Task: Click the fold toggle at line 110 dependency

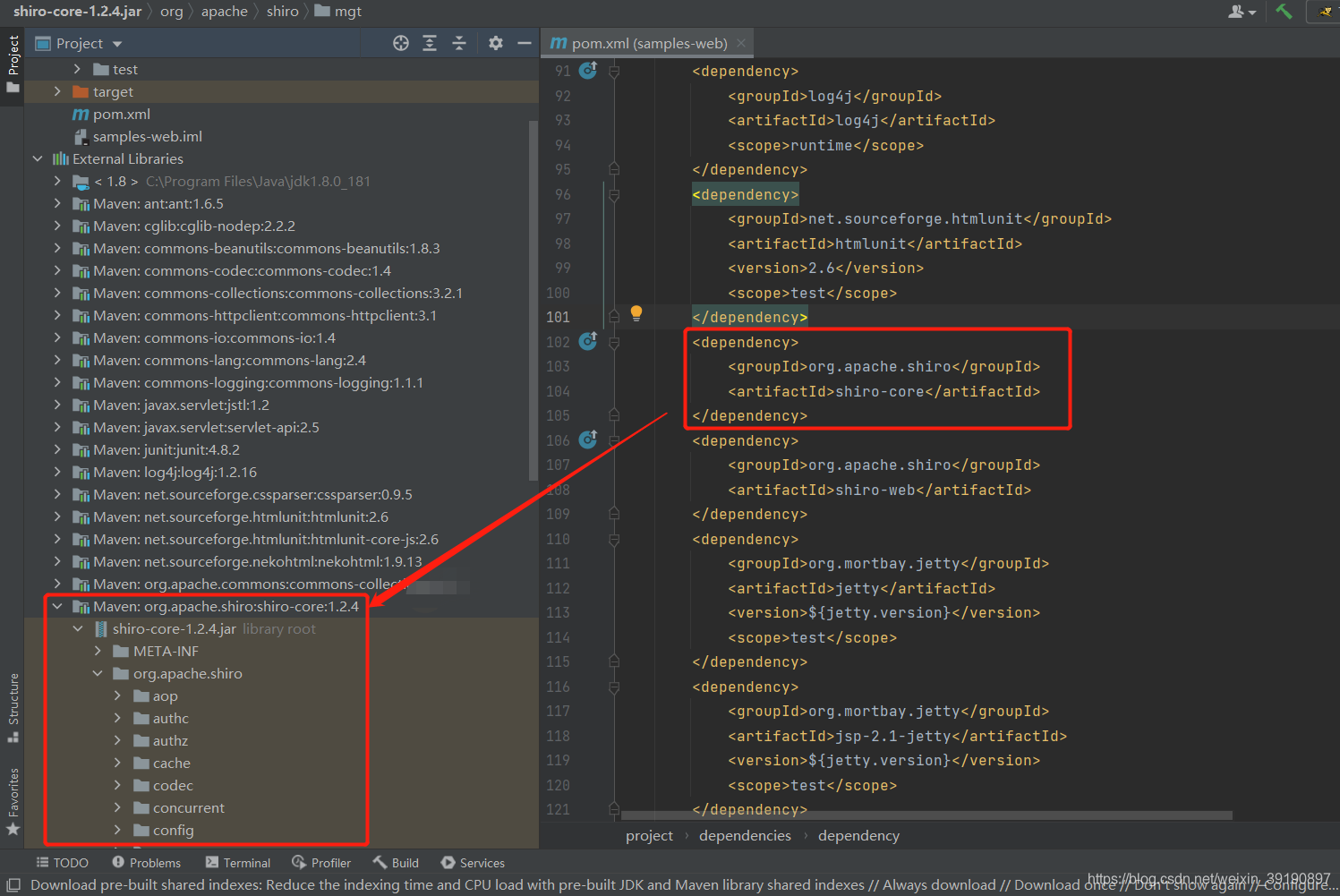Action: [614, 539]
